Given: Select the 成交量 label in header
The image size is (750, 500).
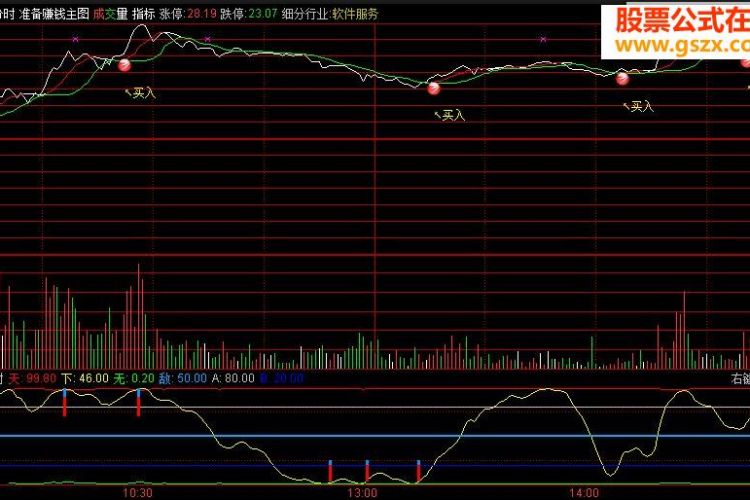Looking at the screenshot, I should 110,14.
